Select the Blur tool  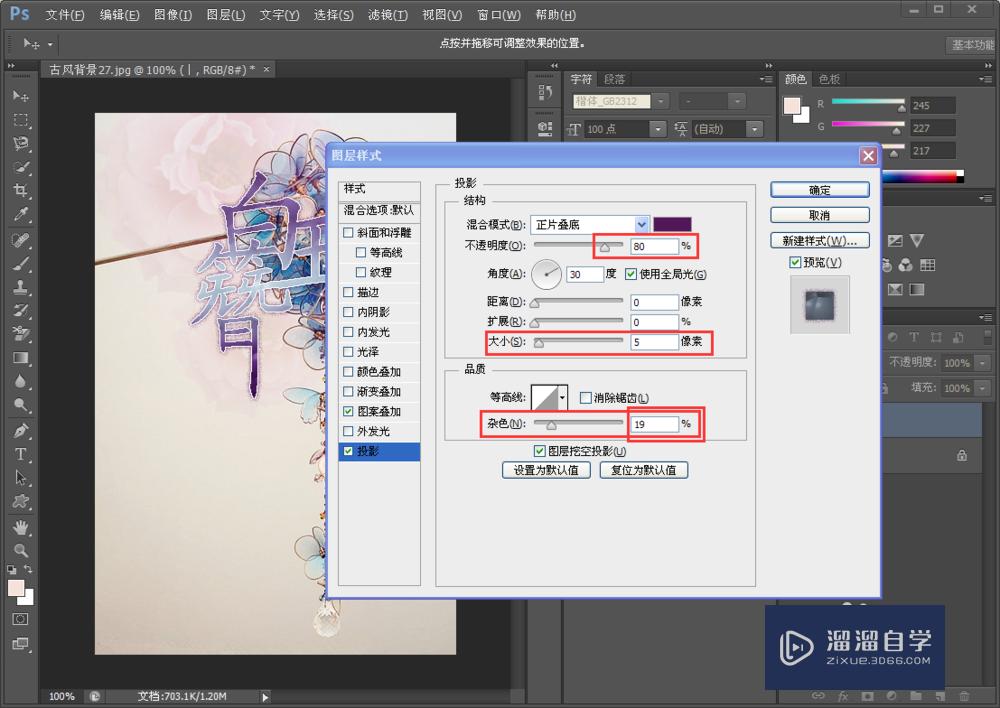(x=20, y=381)
